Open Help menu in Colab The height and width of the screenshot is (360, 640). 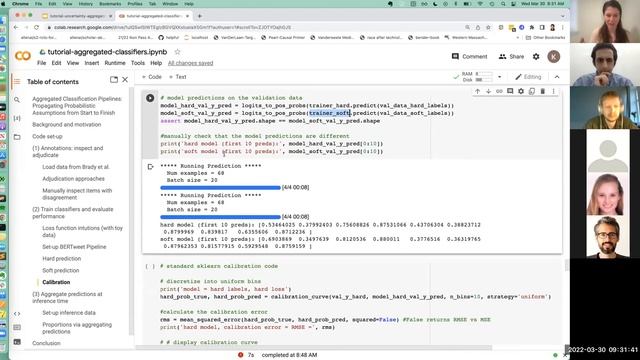(x=156, y=63)
